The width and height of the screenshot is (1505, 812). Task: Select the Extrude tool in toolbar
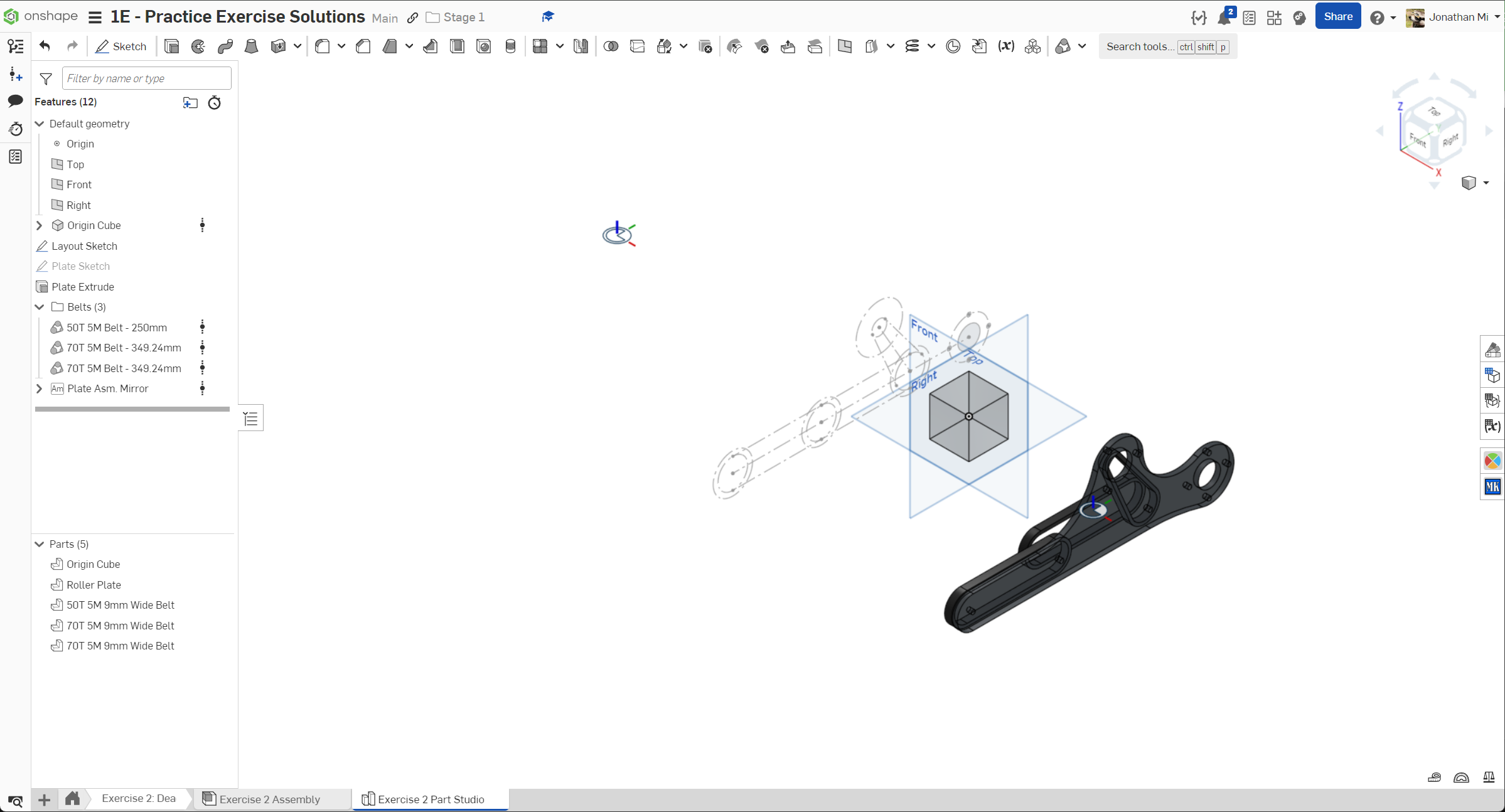click(171, 46)
